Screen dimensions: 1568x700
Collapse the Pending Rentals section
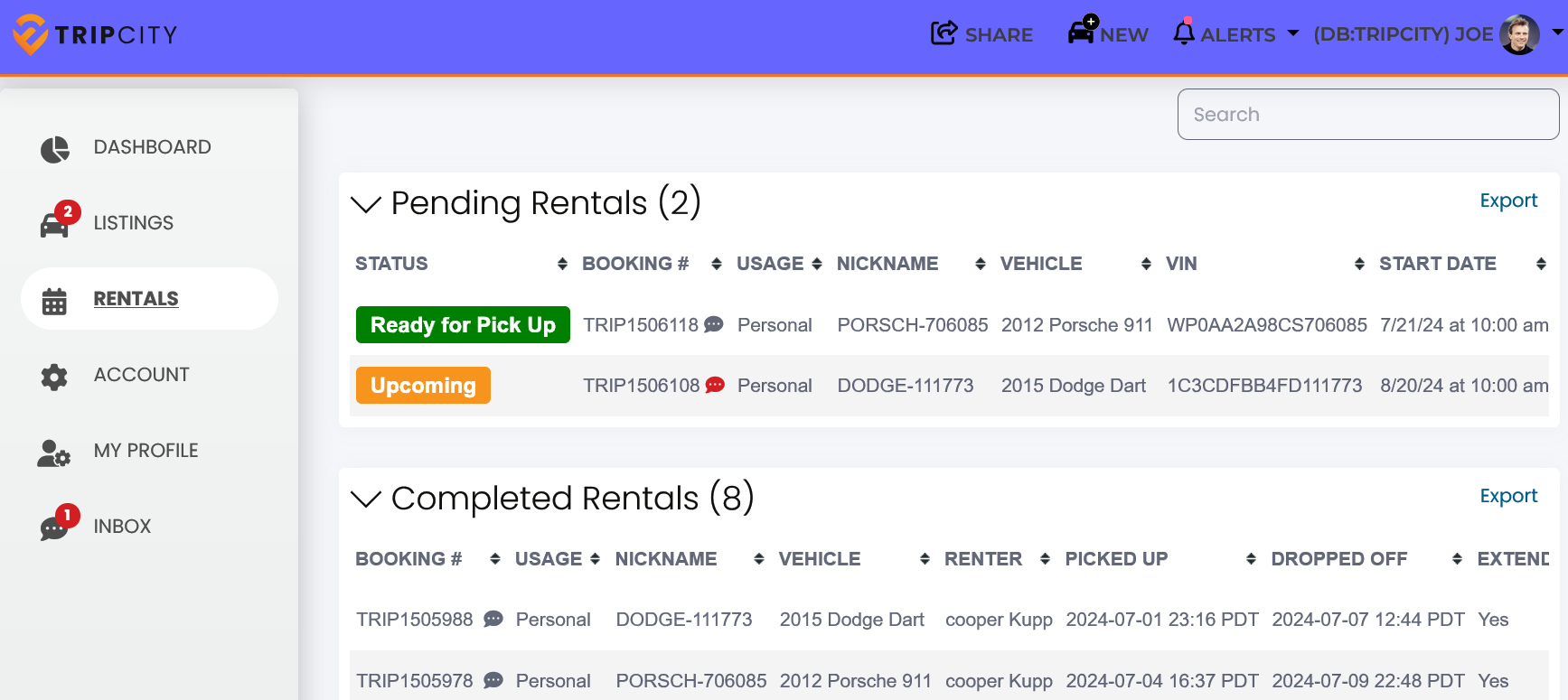pyautogui.click(x=366, y=204)
